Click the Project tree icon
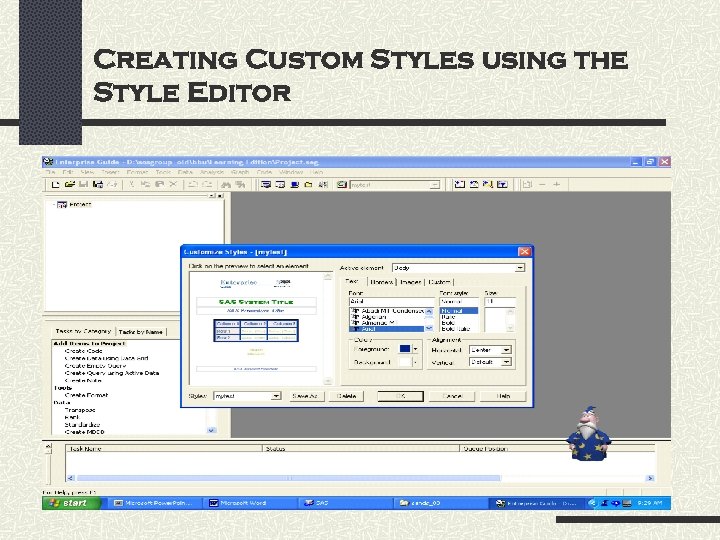The height and width of the screenshot is (540, 720). [62, 205]
